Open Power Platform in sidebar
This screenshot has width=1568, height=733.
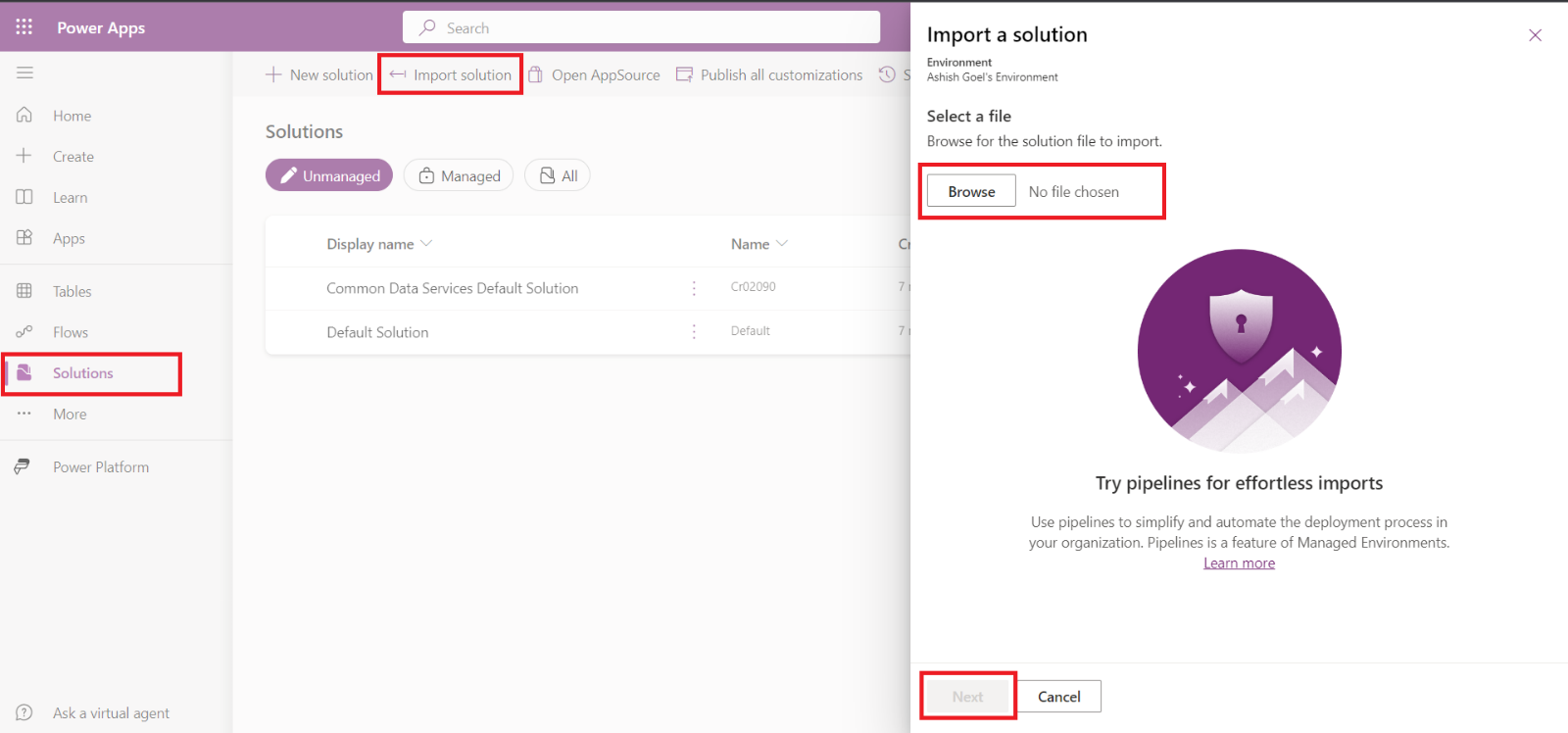pyautogui.click(x=100, y=467)
